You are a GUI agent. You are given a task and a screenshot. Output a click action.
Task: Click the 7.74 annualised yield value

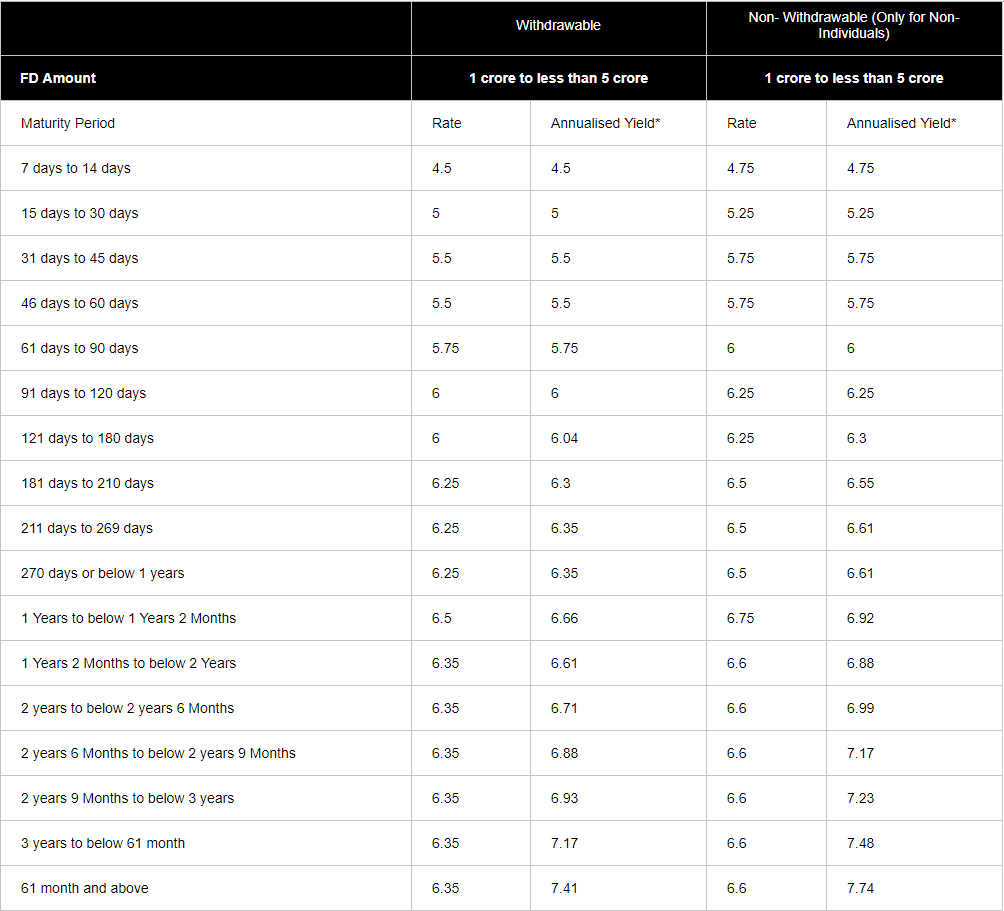coord(860,889)
